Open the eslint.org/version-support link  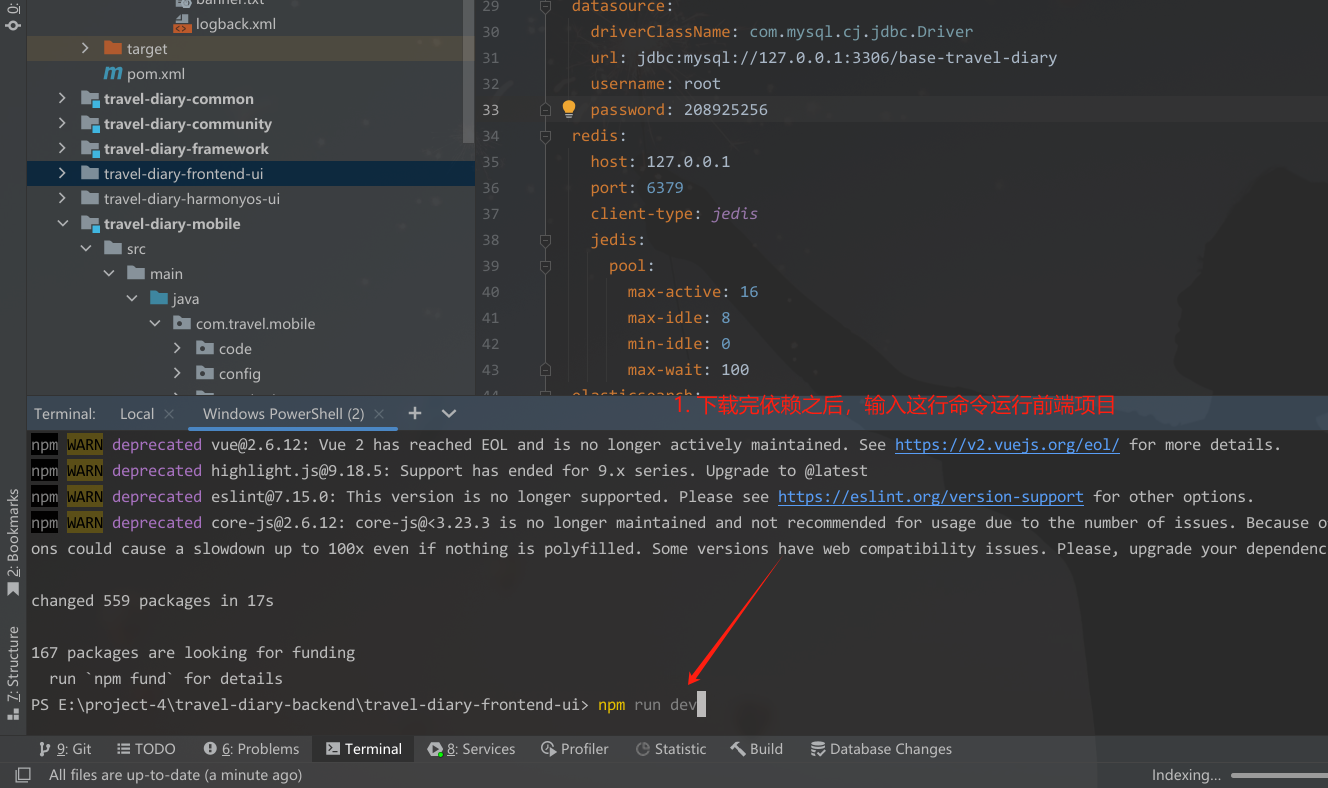[x=931, y=497]
